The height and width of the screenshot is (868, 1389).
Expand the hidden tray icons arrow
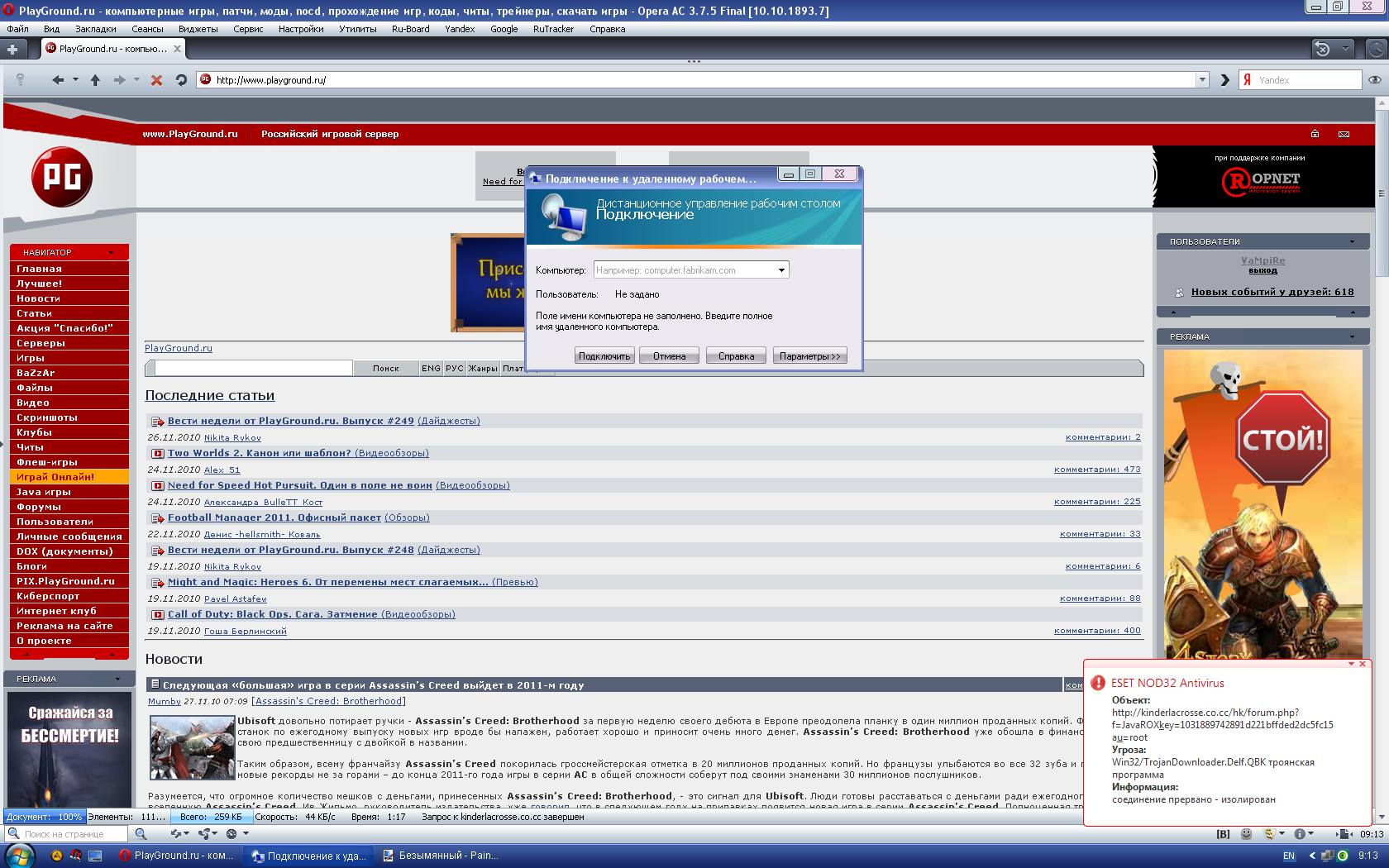coord(1312,856)
